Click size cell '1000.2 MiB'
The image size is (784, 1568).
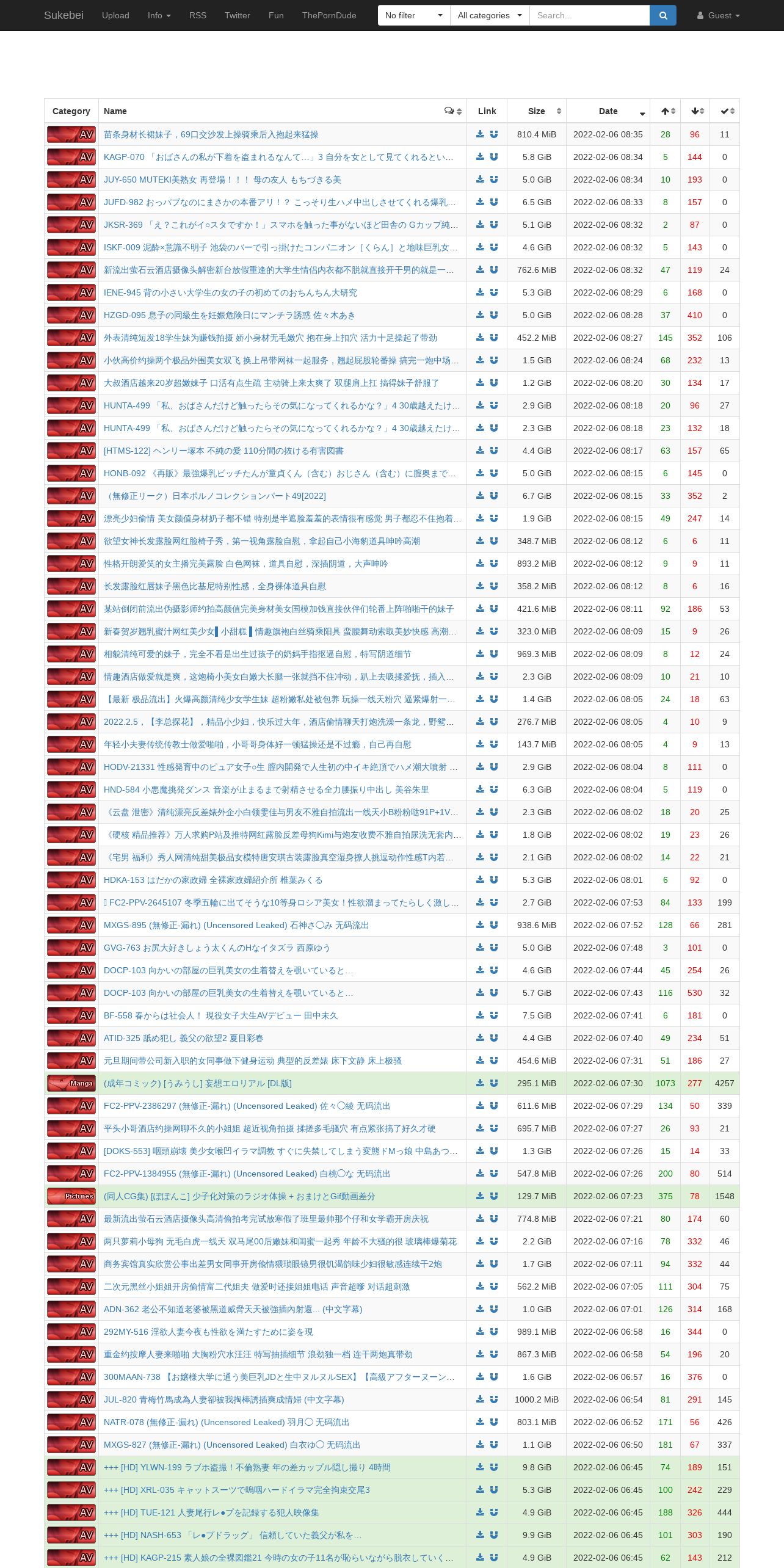click(x=537, y=1399)
